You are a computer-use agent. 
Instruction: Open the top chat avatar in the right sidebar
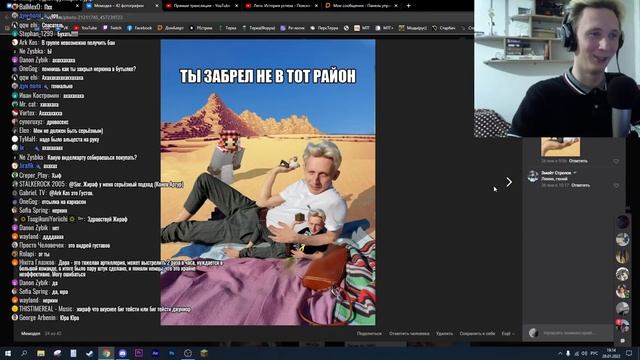tap(622, 222)
